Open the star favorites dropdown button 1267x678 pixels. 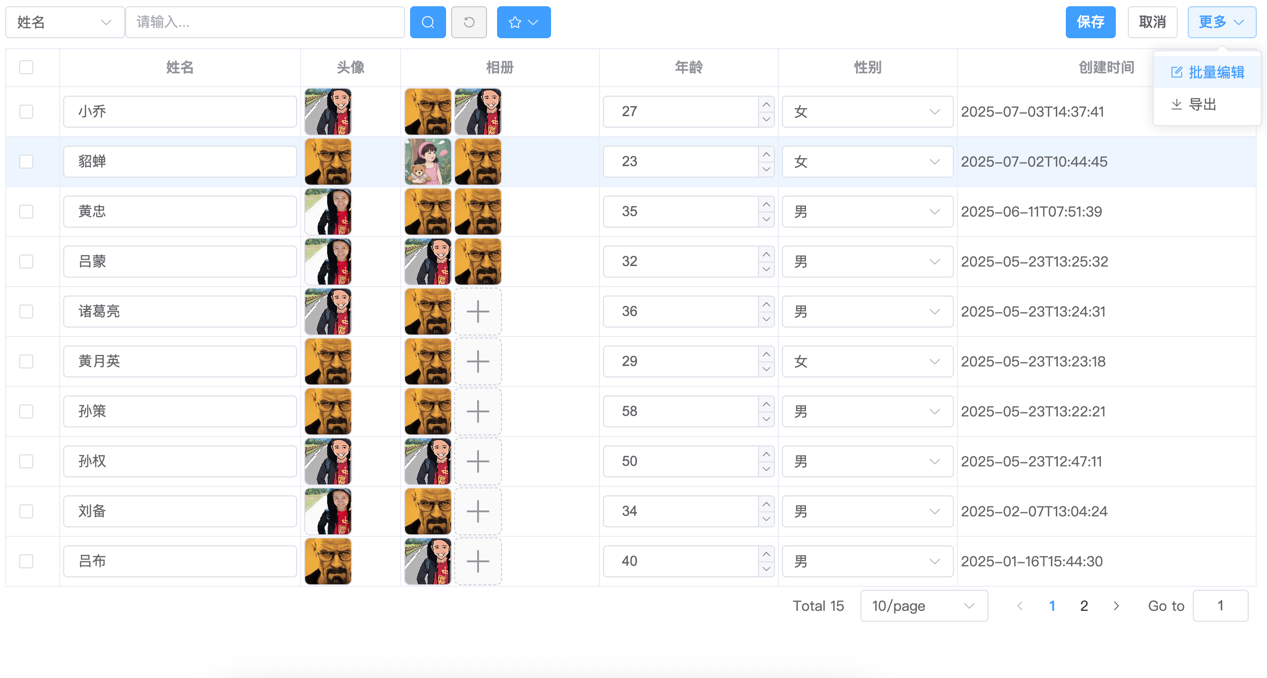click(x=524, y=22)
